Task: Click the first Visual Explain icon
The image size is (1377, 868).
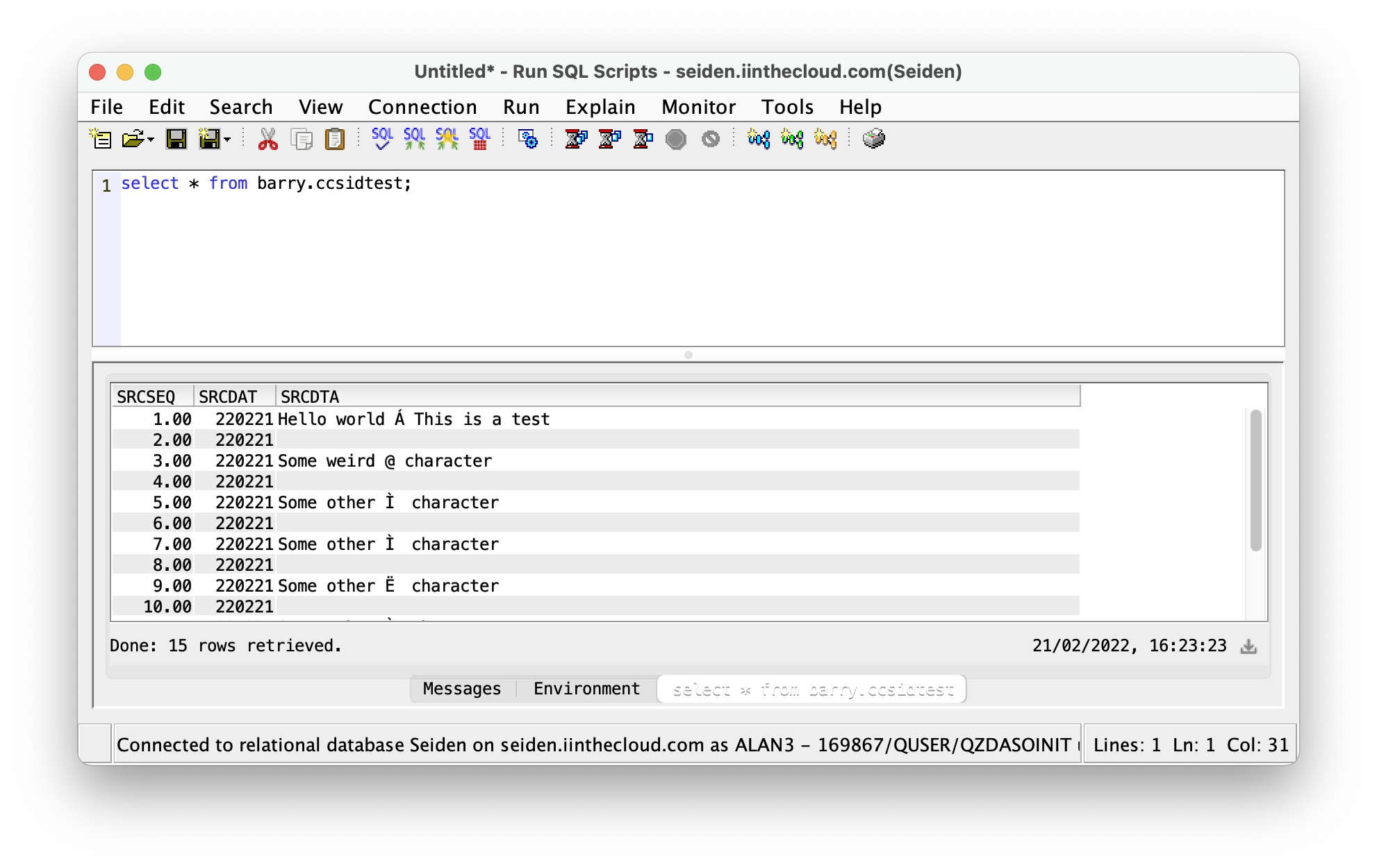Action: click(758, 139)
